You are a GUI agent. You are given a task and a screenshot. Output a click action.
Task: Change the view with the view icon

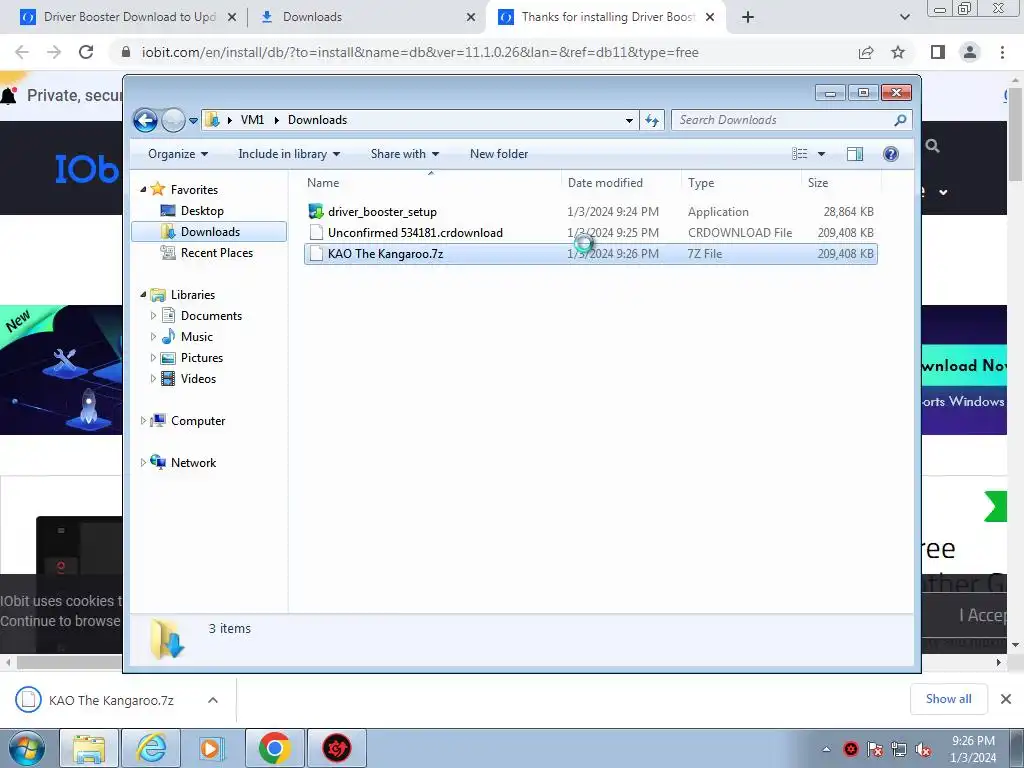(800, 154)
